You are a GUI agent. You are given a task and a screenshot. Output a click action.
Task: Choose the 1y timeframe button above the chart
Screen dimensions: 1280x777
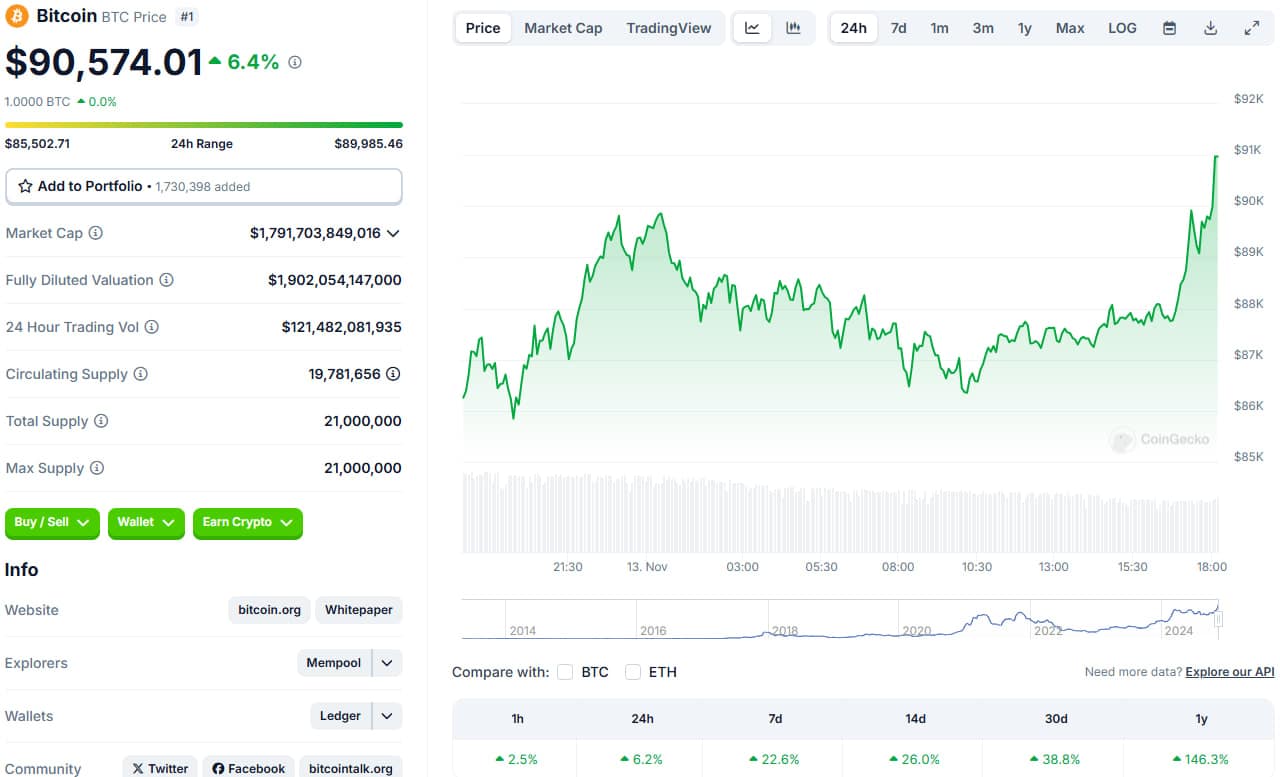pos(1025,28)
